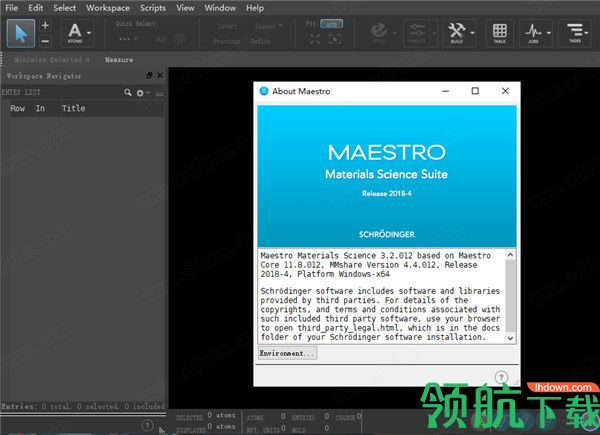Open the File menu
Image resolution: width=600 pixels, height=435 pixels.
coord(11,8)
